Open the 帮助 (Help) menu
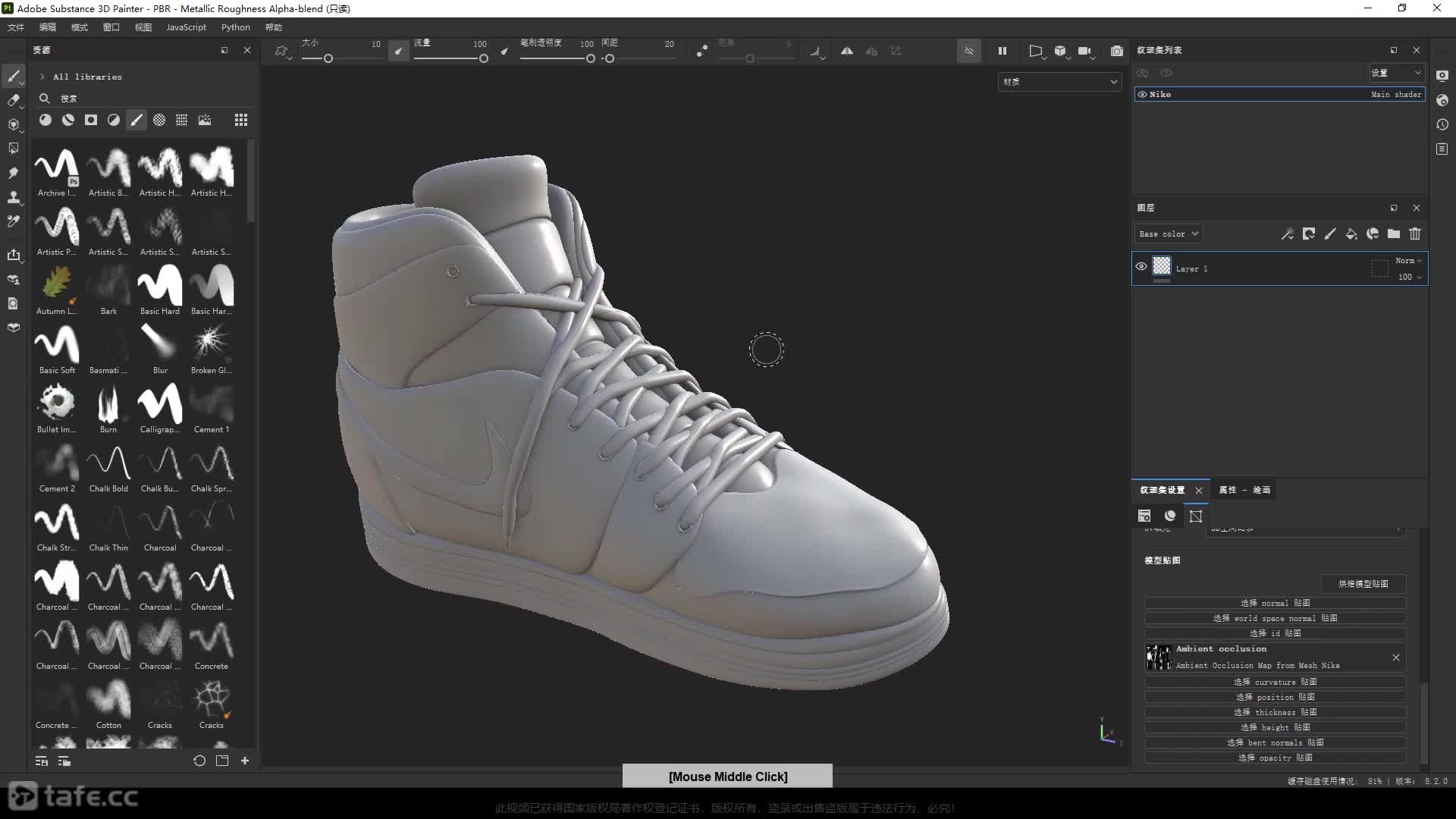1456x819 pixels. coord(274,27)
